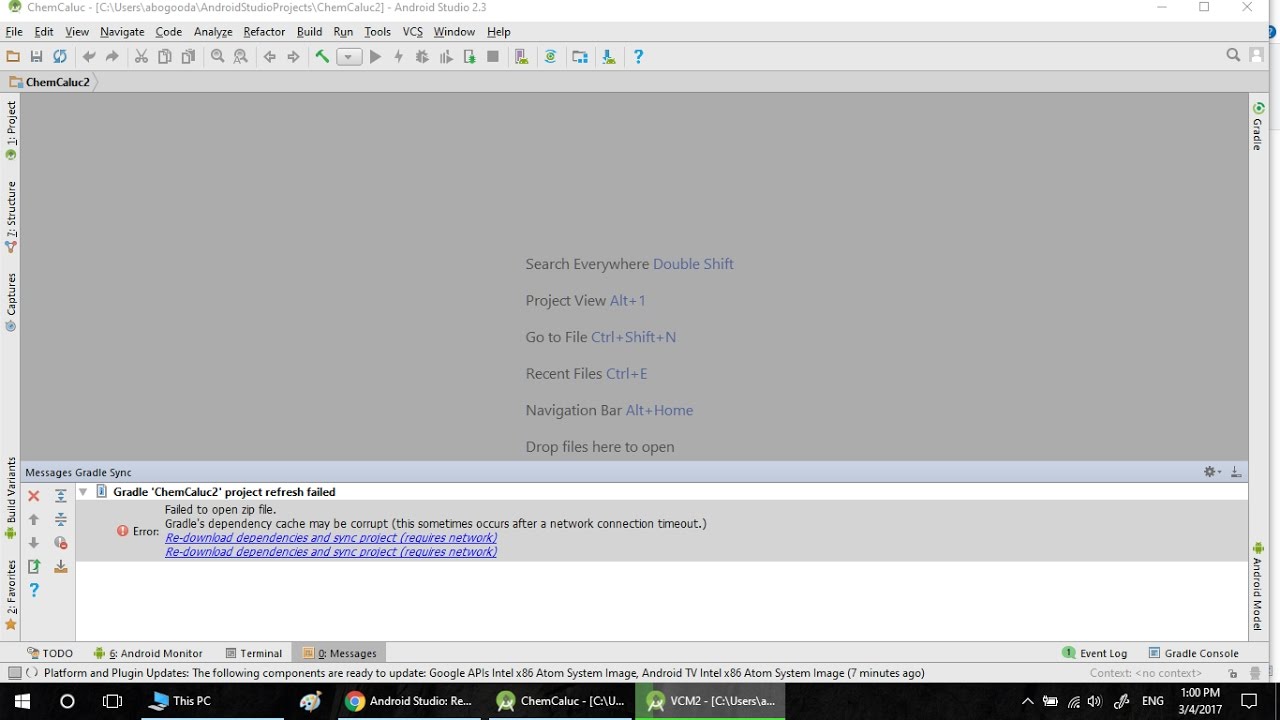Click the user account icon at toolbar end
This screenshot has height=720, width=1280.
pos(1257,56)
